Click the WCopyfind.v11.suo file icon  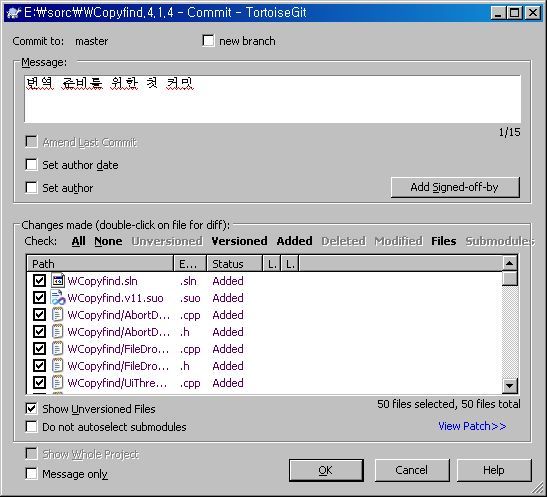pos(58,298)
